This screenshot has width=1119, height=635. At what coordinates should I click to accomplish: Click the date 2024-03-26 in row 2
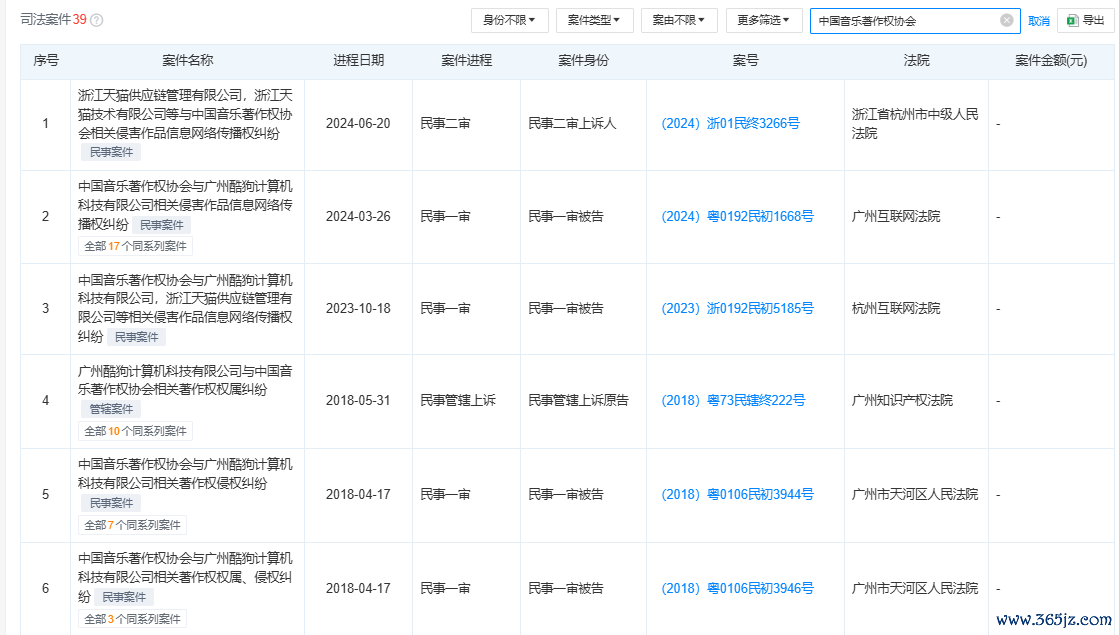click(358, 216)
